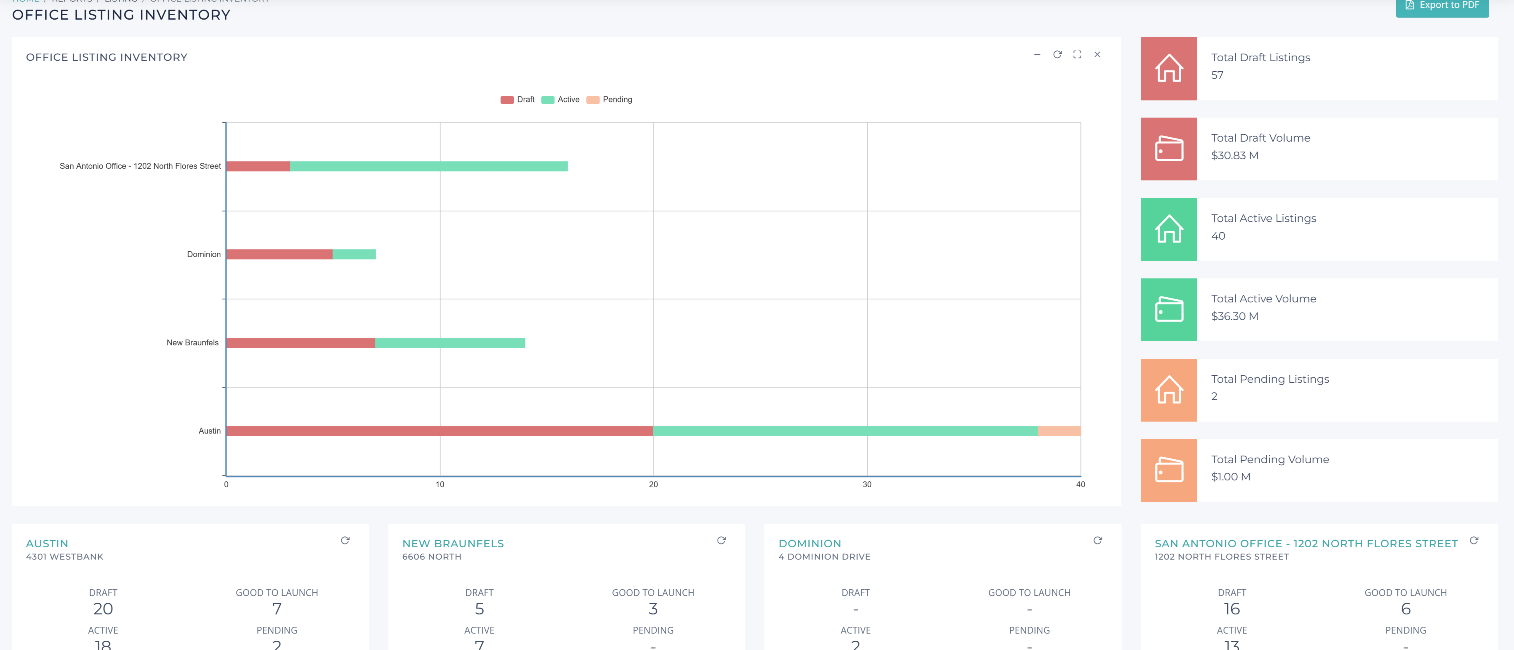Click the 6606 North address text
Screen dimensions: 1514x650
click(x=432, y=557)
